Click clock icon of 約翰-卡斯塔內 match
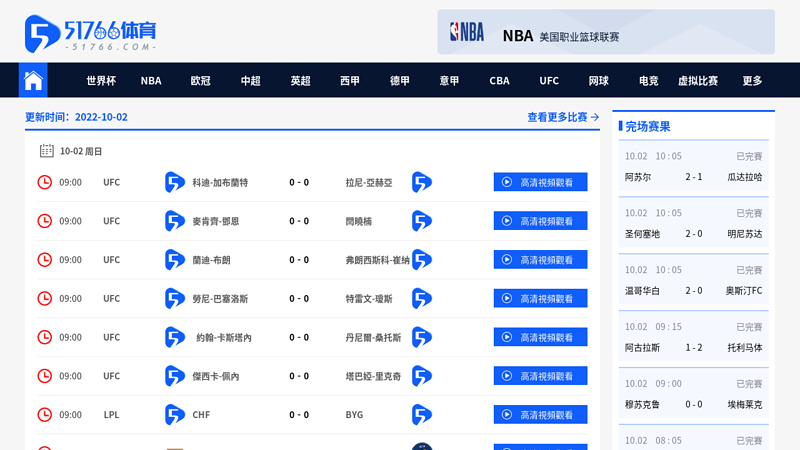This screenshot has width=800, height=450. (44, 337)
